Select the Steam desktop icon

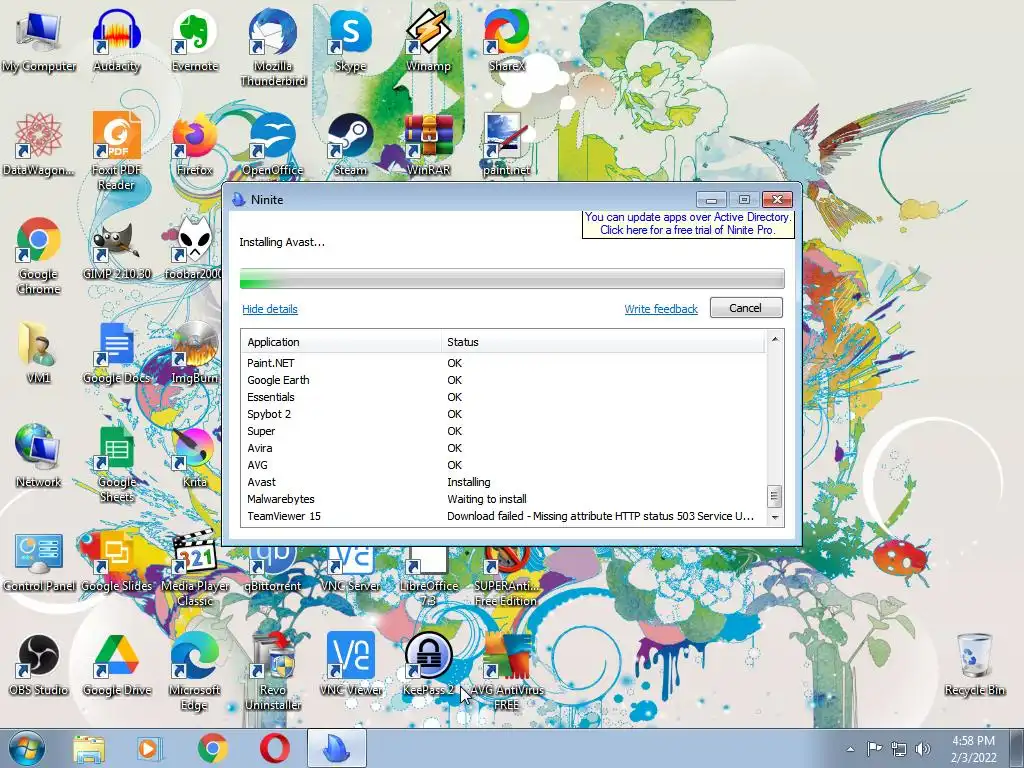coord(351,144)
